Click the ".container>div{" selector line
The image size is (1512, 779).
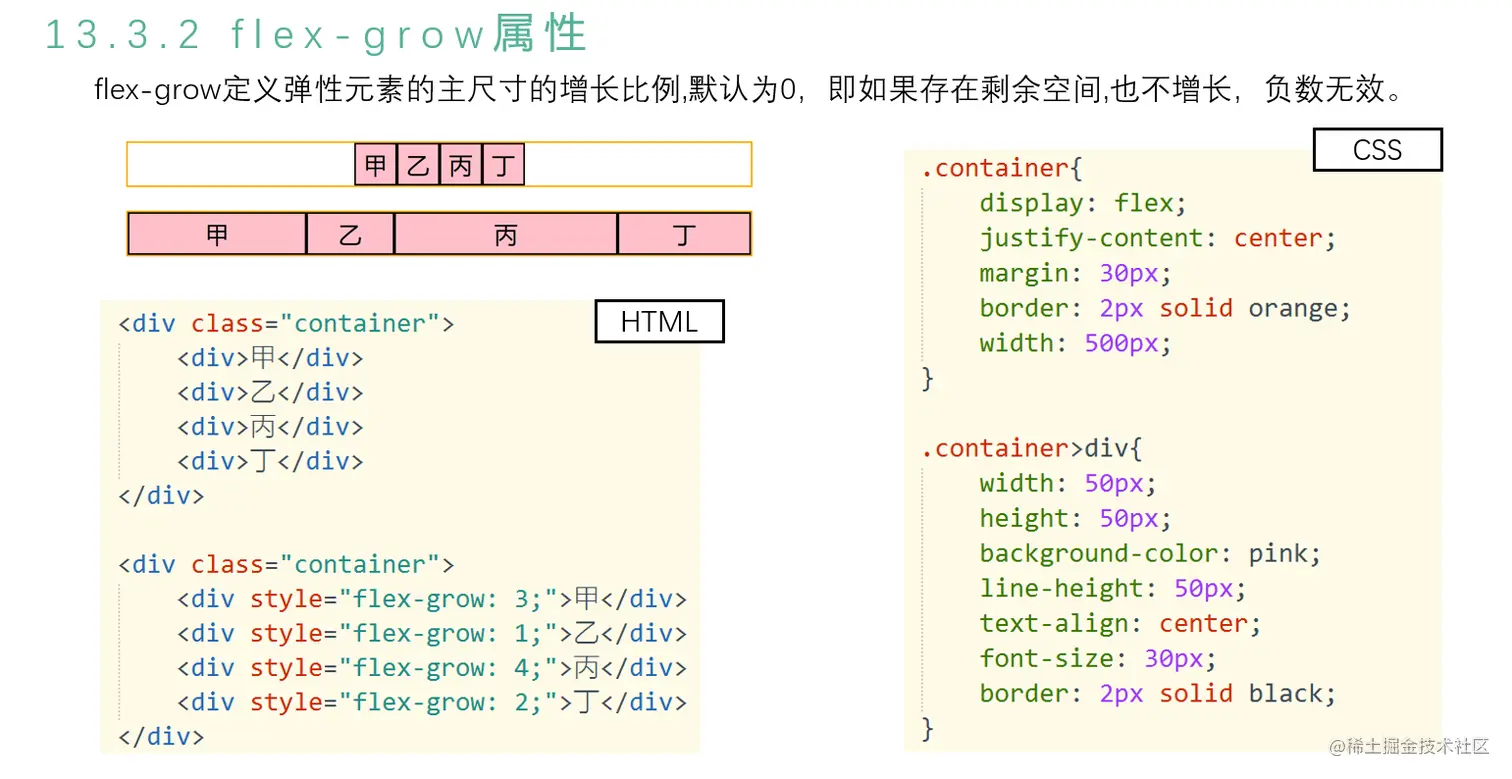point(1031,448)
